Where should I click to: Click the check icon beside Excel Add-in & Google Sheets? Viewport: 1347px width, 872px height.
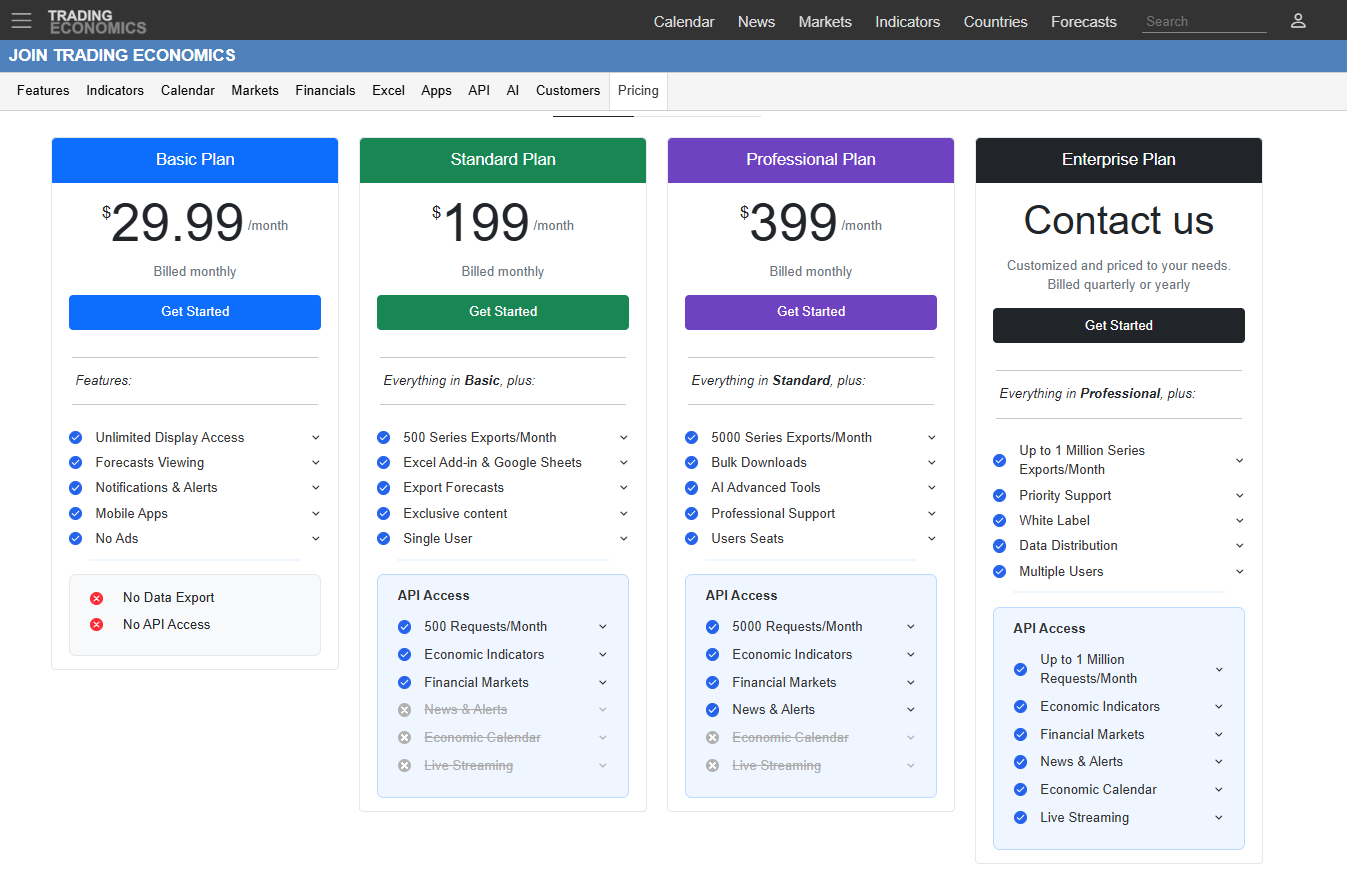[383, 463]
